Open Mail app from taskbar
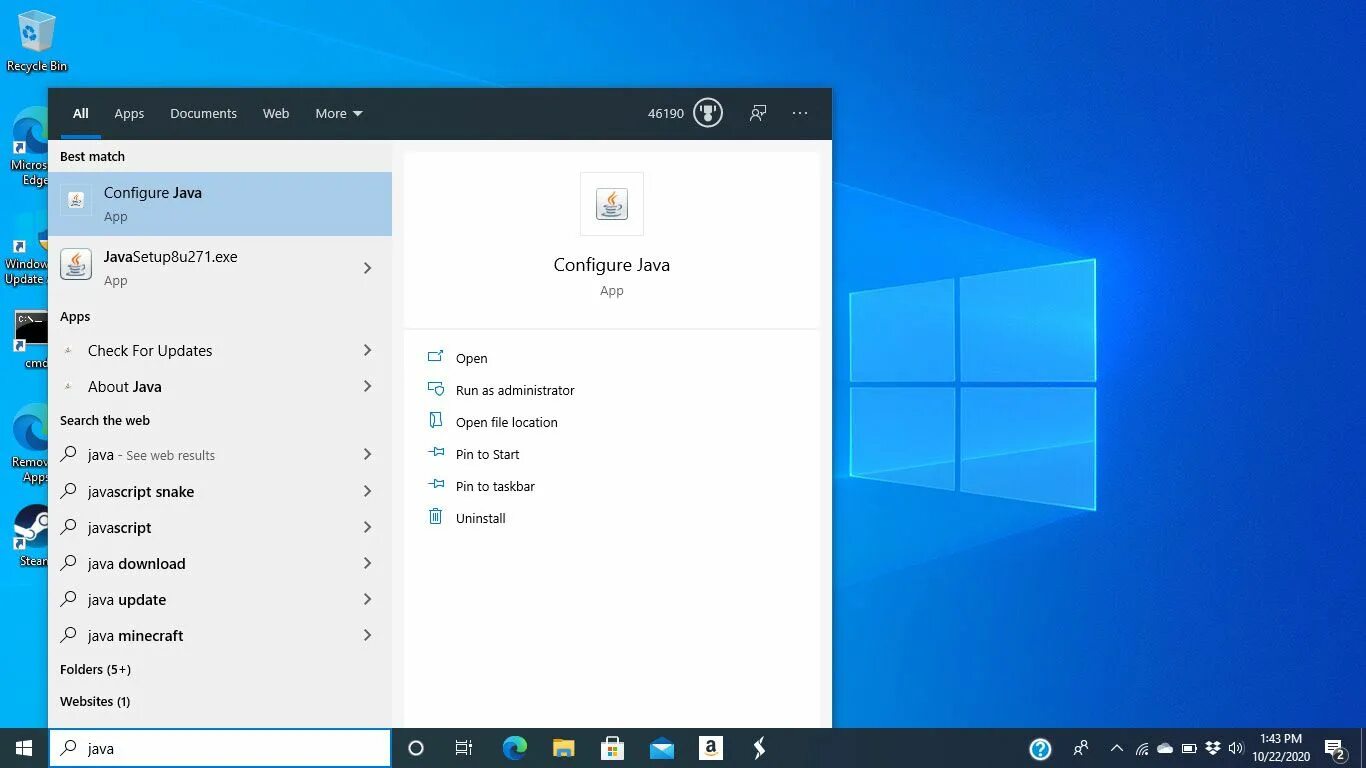 662,748
